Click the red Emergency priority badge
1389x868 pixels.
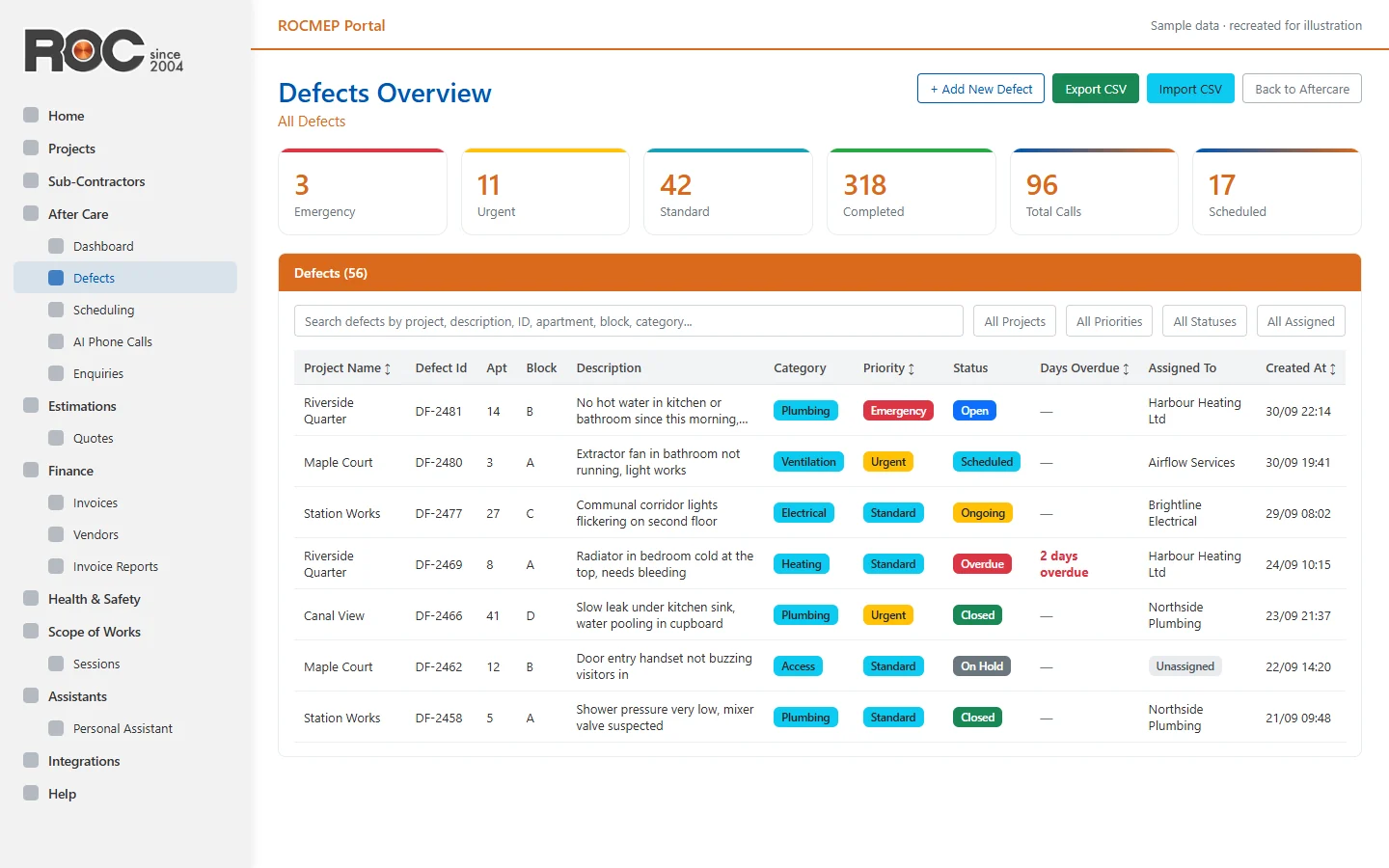click(898, 411)
